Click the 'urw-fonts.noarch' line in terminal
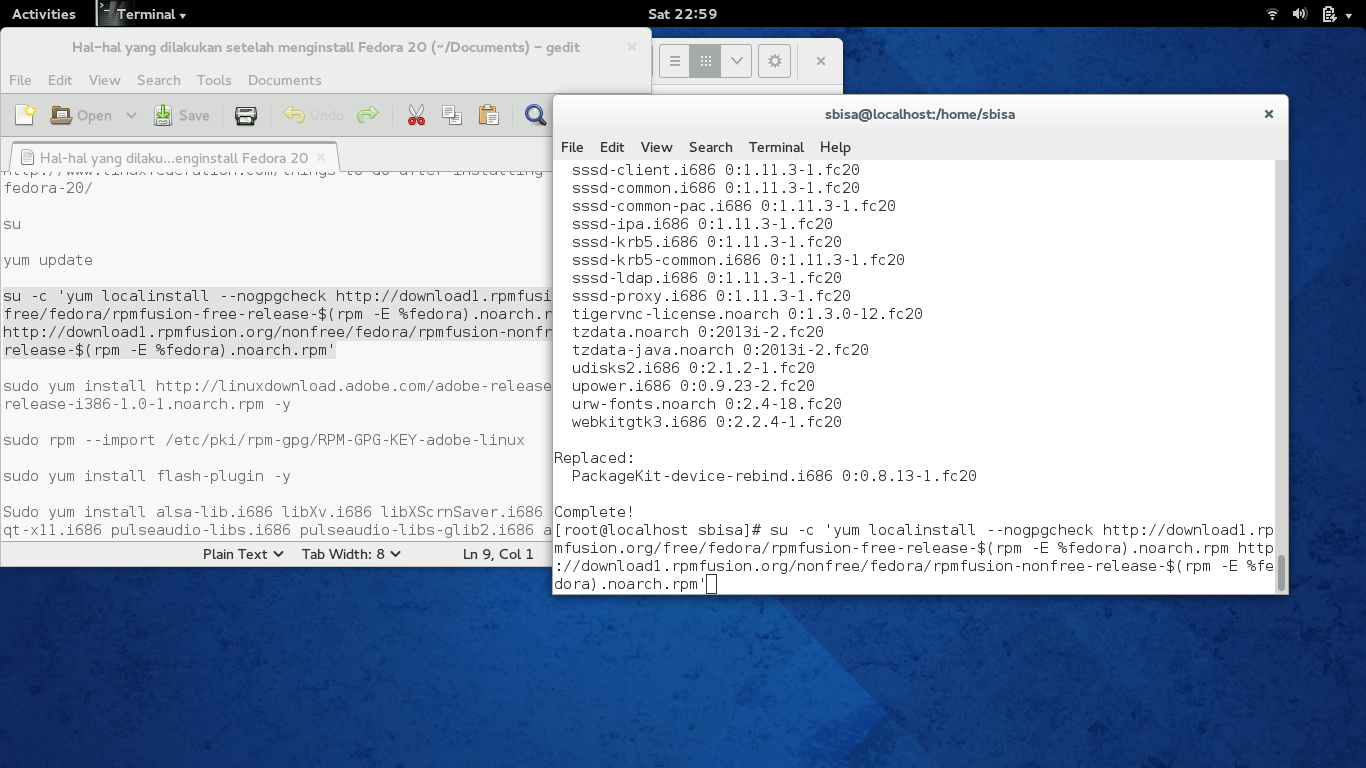Screen dimensions: 1366x768 pyautogui.click(x=707, y=404)
